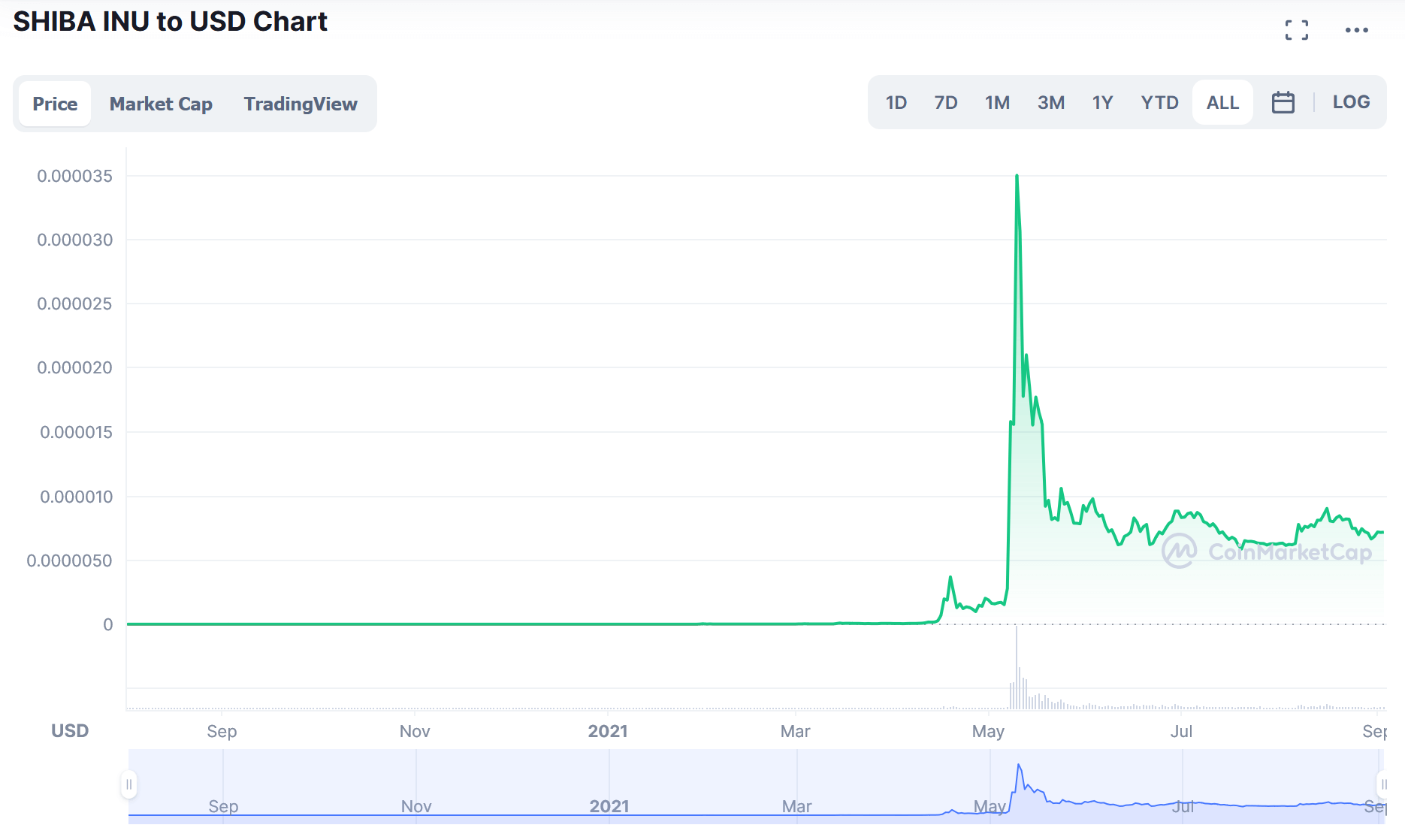Toggle the ALL time range option
Screen dimensions: 1405x840
(x=1222, y=102)
